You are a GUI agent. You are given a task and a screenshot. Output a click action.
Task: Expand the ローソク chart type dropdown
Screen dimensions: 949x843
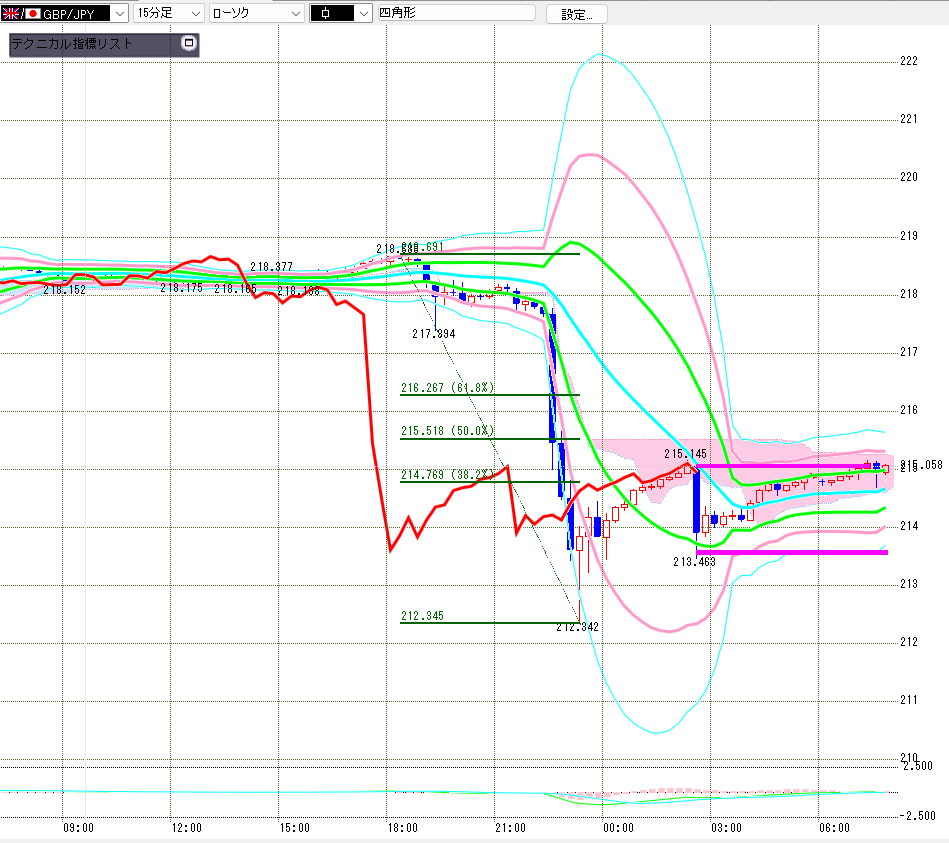click(257, 13)
